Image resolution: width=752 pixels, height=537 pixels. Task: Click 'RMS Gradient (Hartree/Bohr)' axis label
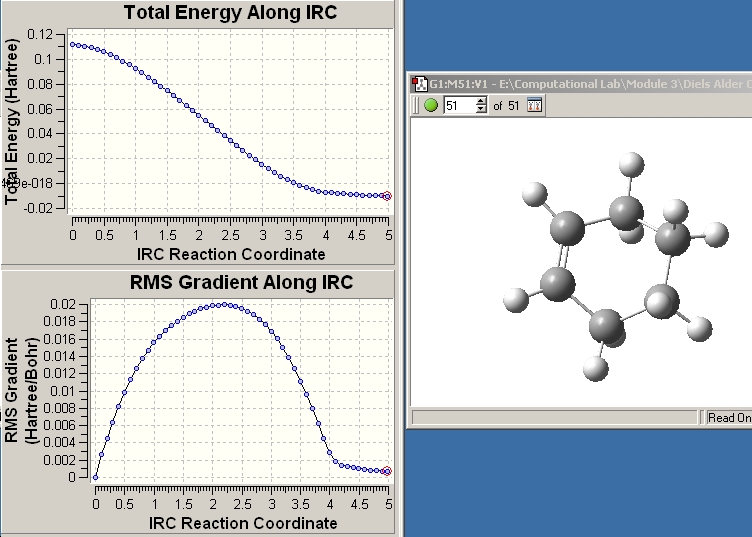(x=21, y=390)
